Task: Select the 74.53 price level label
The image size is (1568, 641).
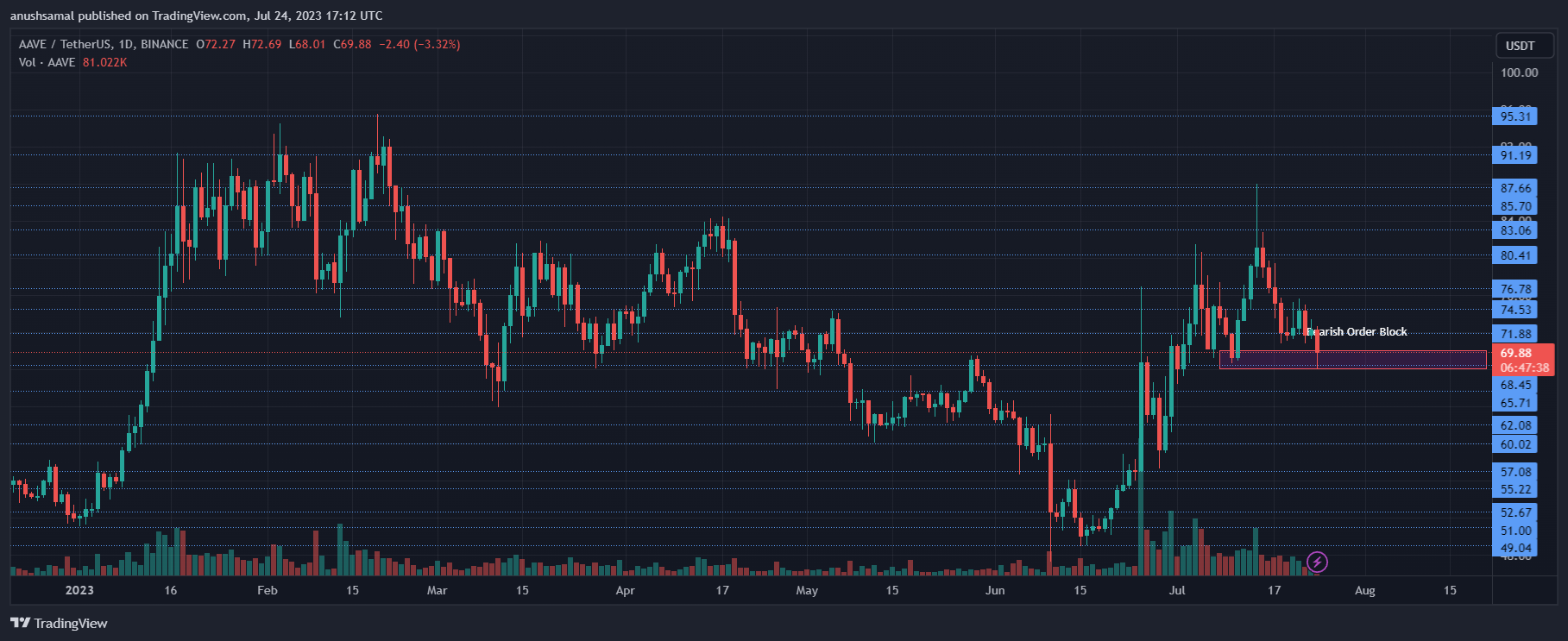Action: 1515,310
